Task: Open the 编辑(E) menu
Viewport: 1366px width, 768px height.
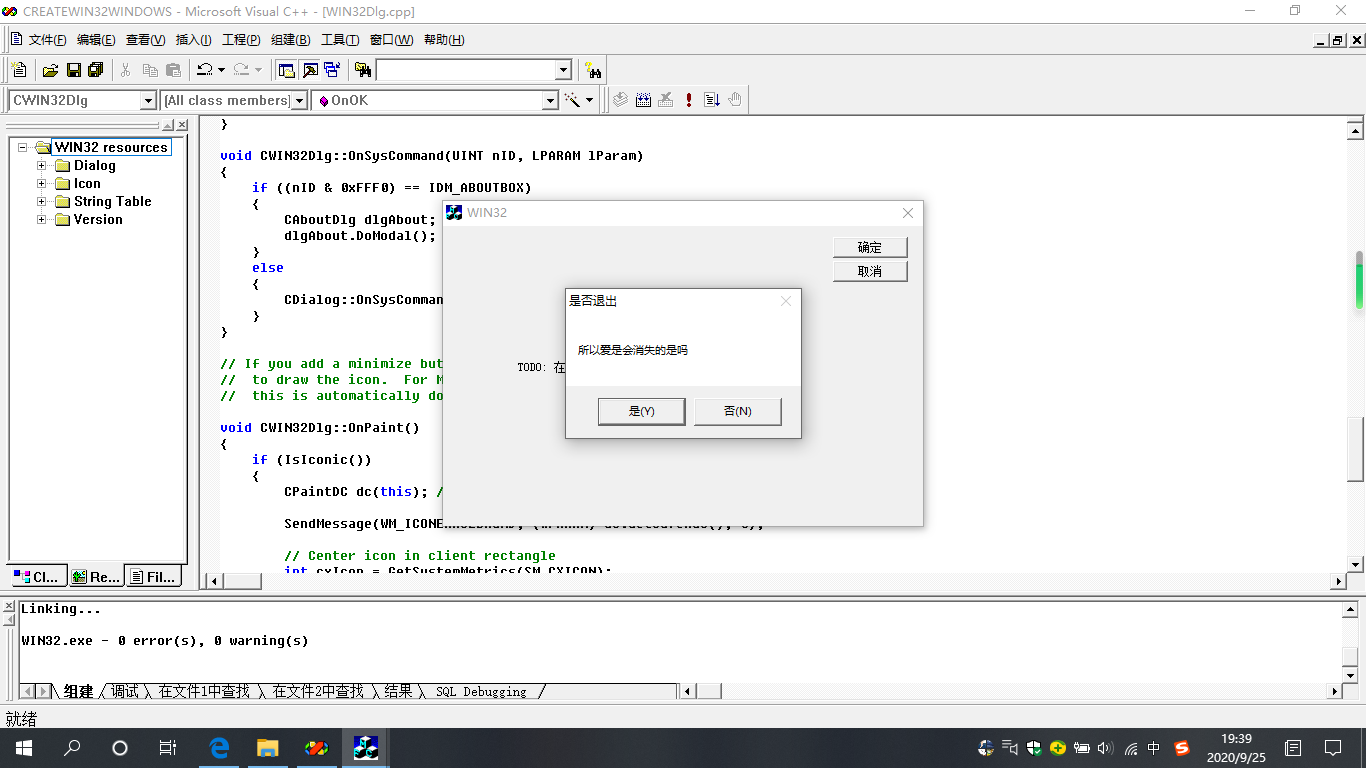Action: (x=96, y=40)
